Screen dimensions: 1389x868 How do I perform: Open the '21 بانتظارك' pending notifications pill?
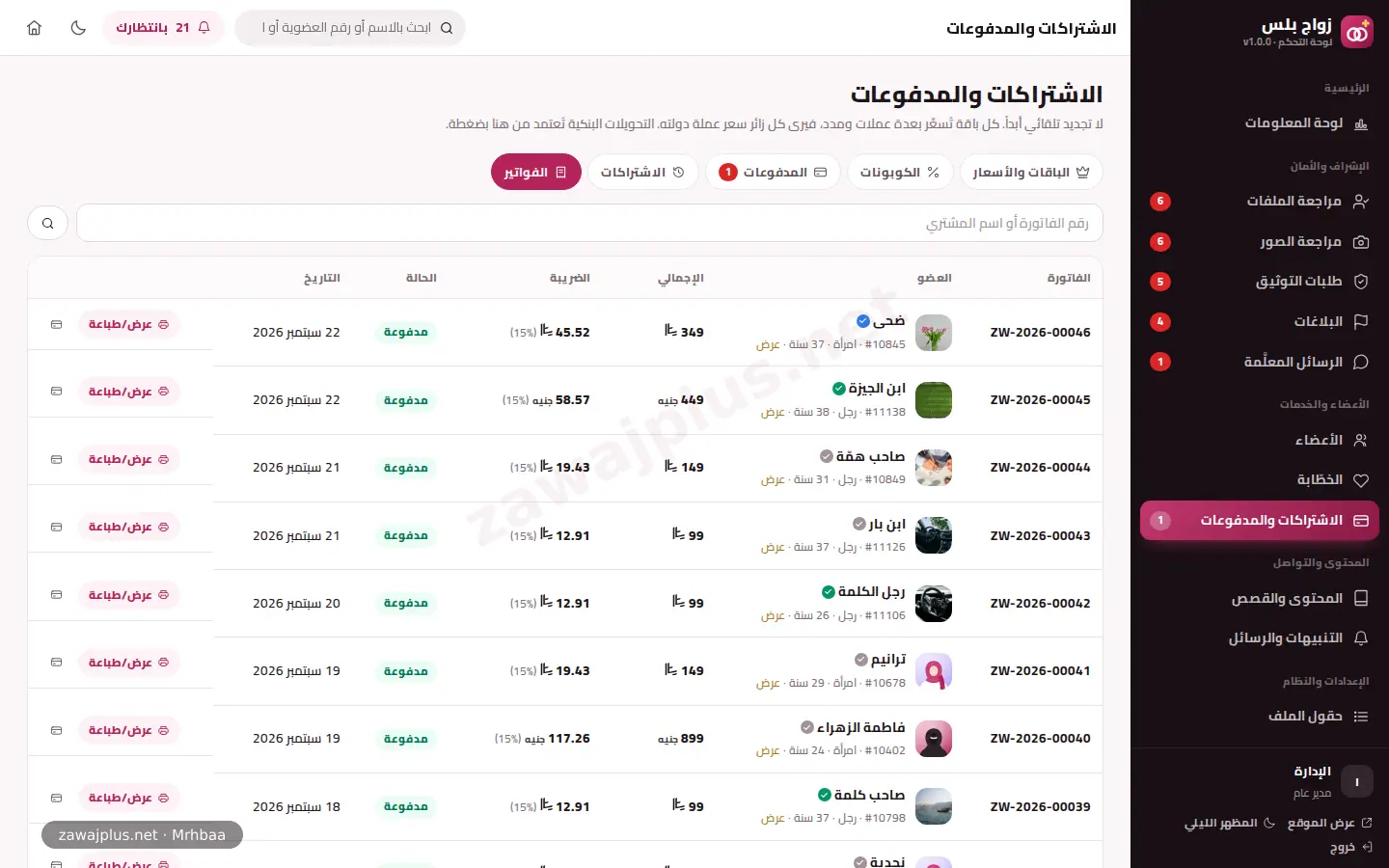[x=163, y=28]
